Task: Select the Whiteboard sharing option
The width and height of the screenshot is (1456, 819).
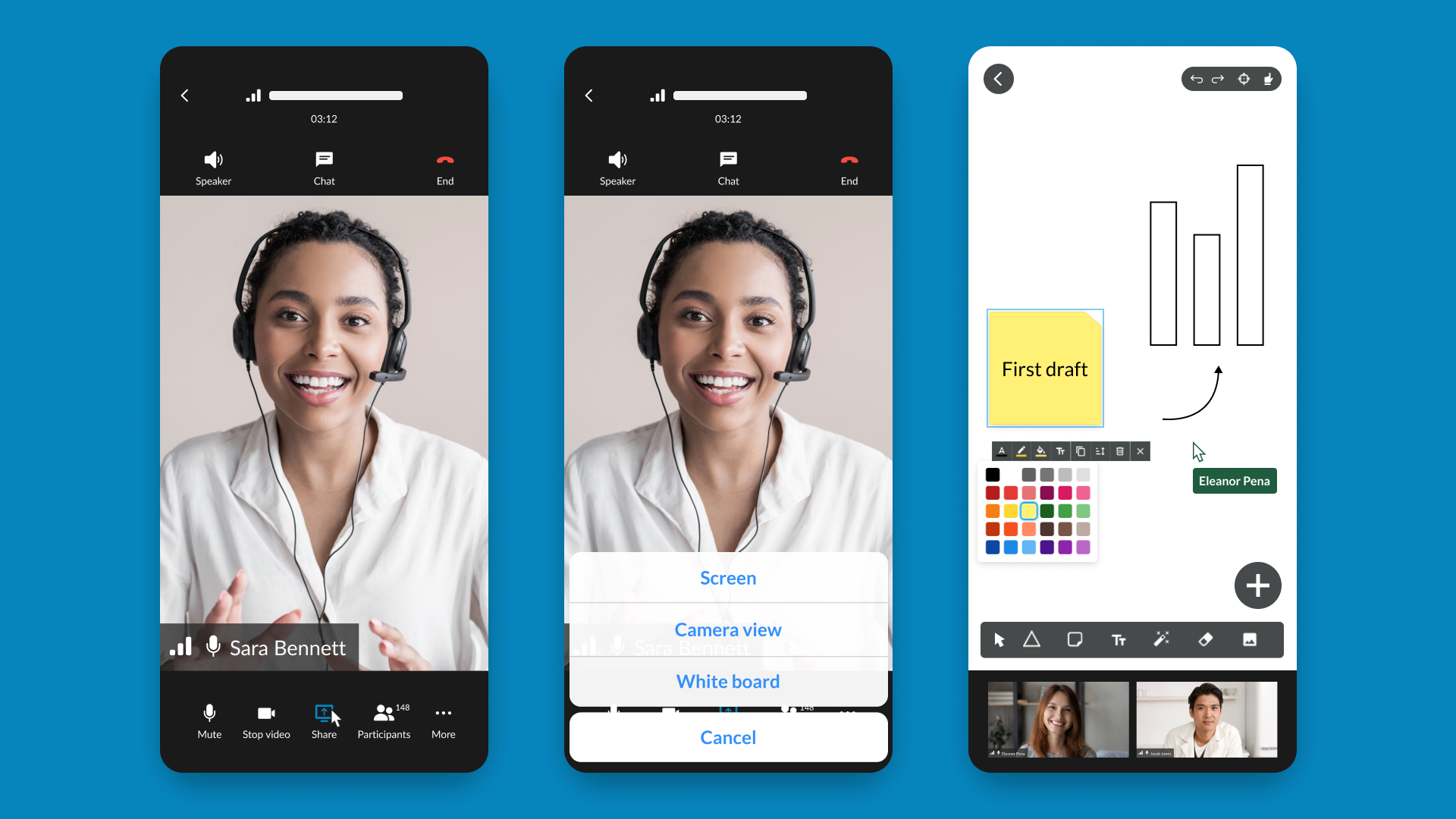Action: coord(727,681)
